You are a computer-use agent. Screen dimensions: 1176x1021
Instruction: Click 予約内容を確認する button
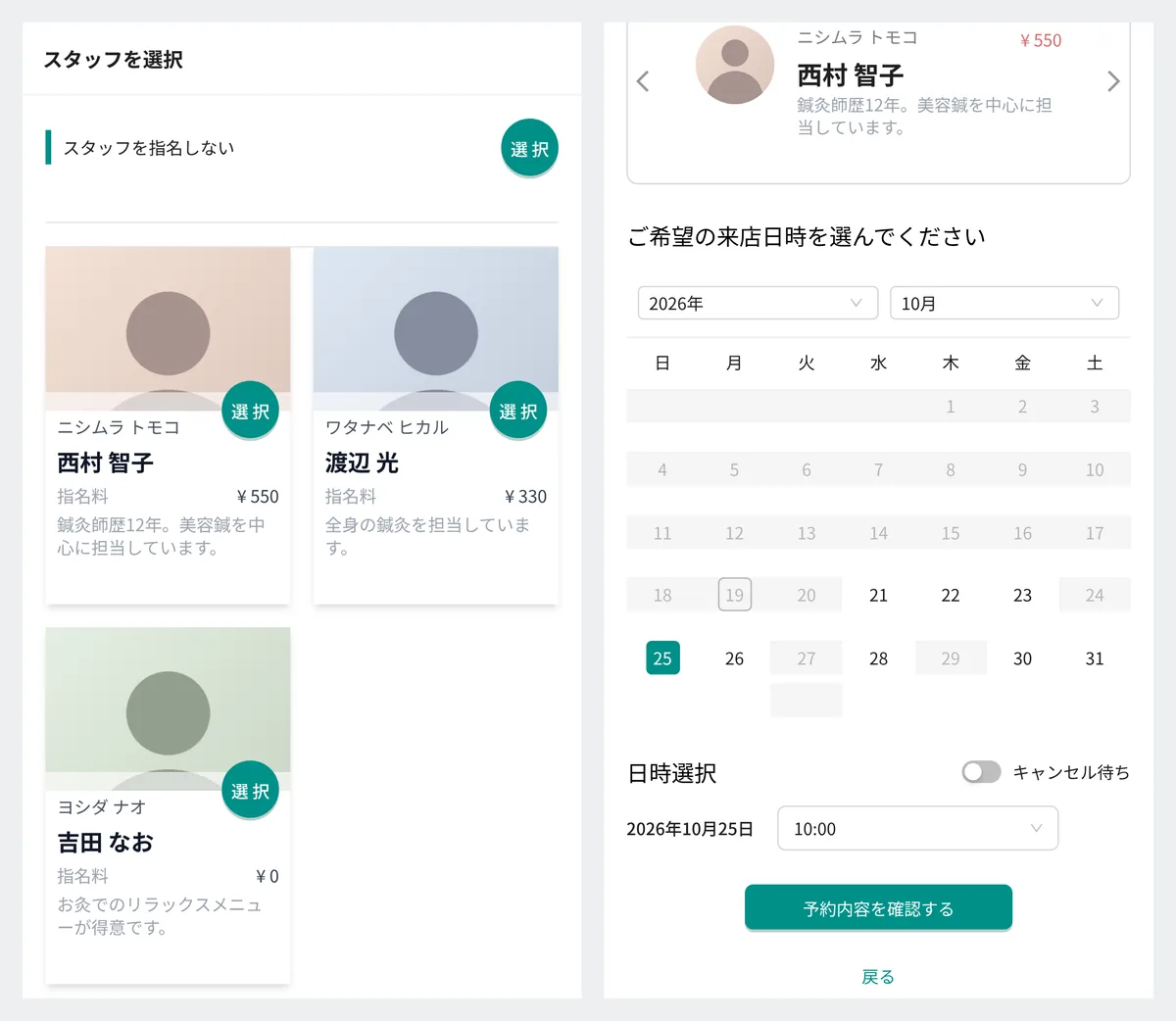pos(878,908)
